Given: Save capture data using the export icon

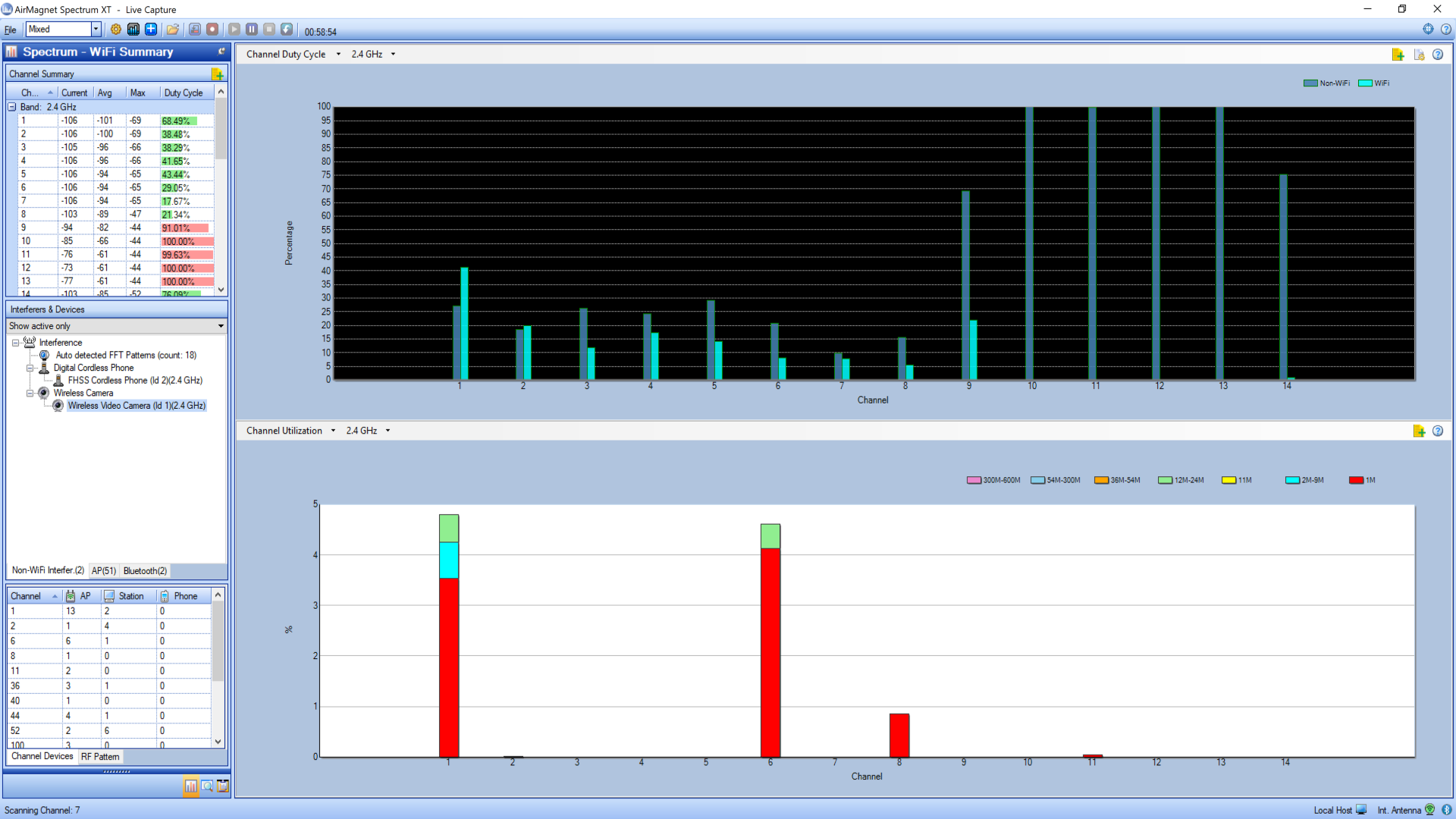Looking at the screenshot, I should click(194, 29).
